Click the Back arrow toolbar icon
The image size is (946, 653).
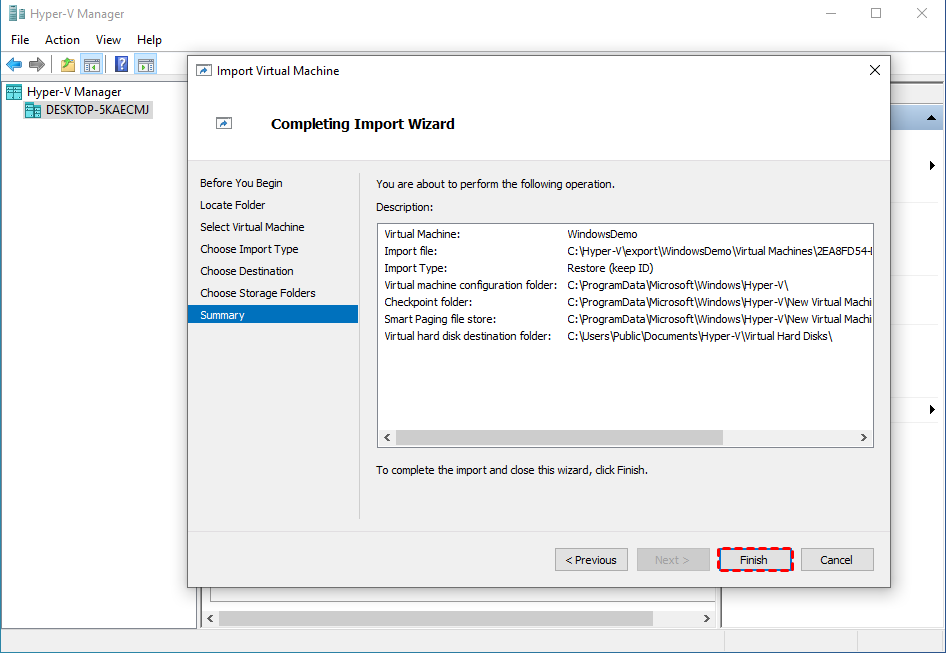[x=14, y=64]
